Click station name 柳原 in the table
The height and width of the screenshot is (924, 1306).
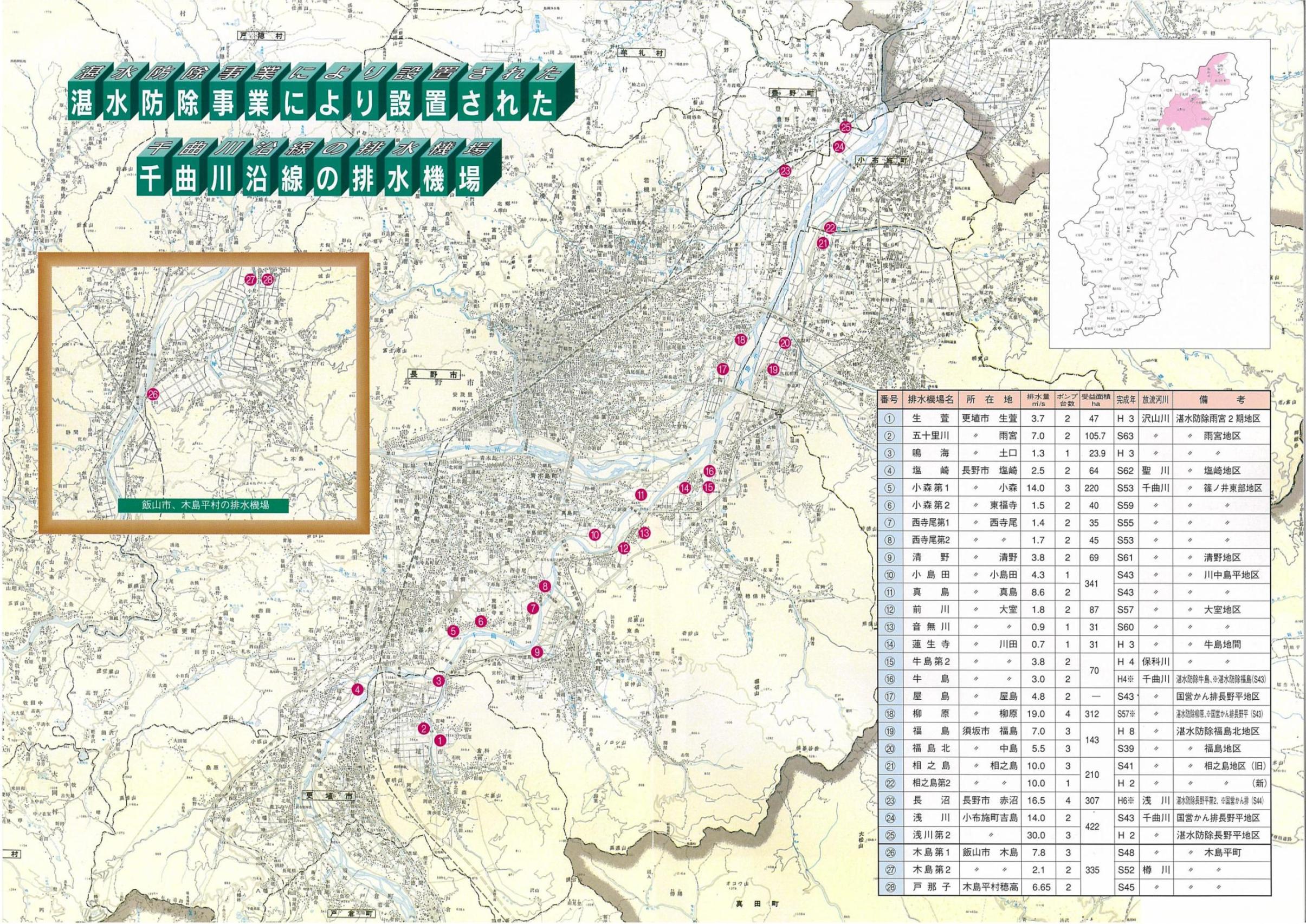point(930,715)
